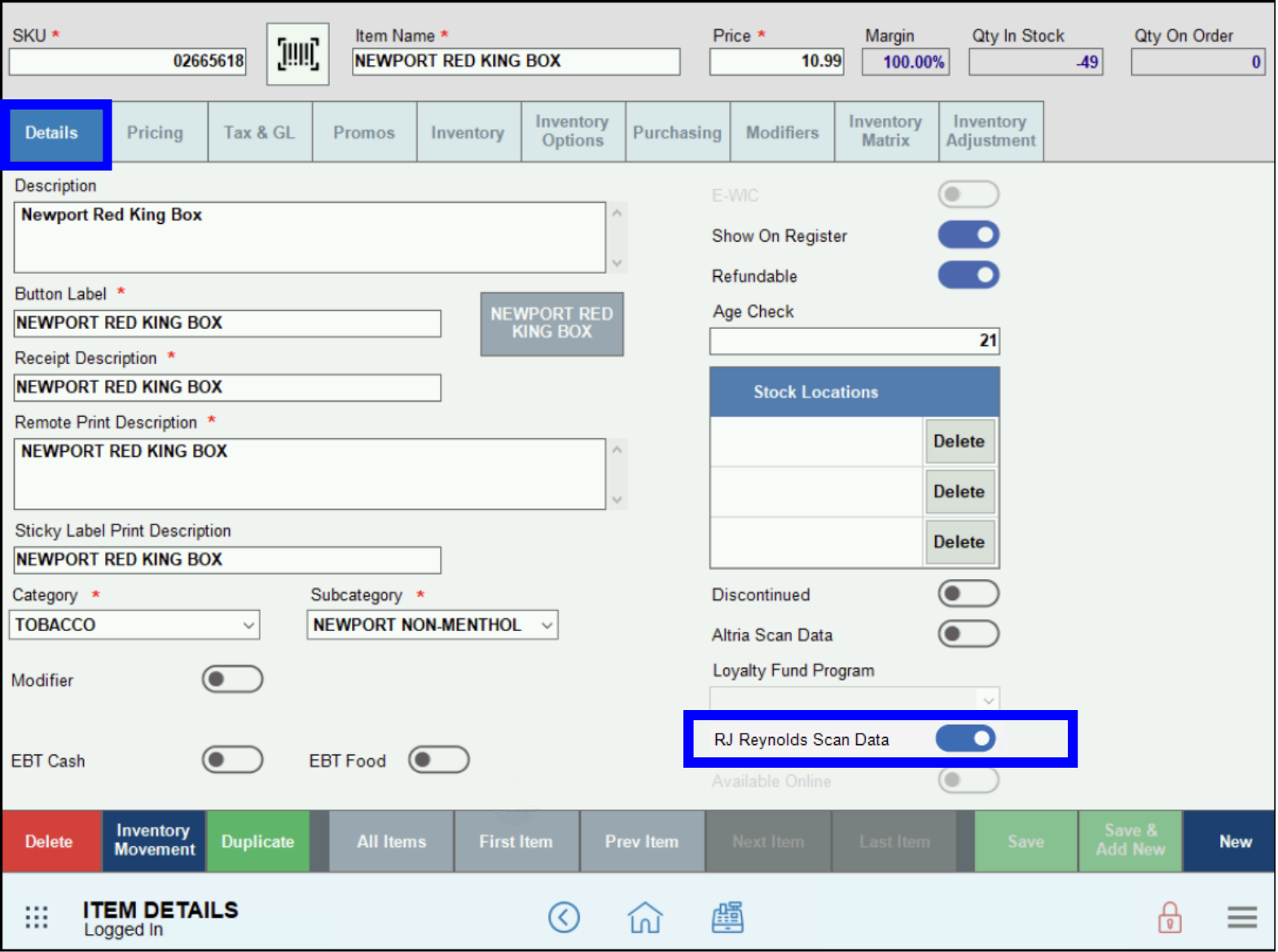Viewport: 1278px width, 952px height.
Task: Jump to Last Item
Action: (894, 841)
